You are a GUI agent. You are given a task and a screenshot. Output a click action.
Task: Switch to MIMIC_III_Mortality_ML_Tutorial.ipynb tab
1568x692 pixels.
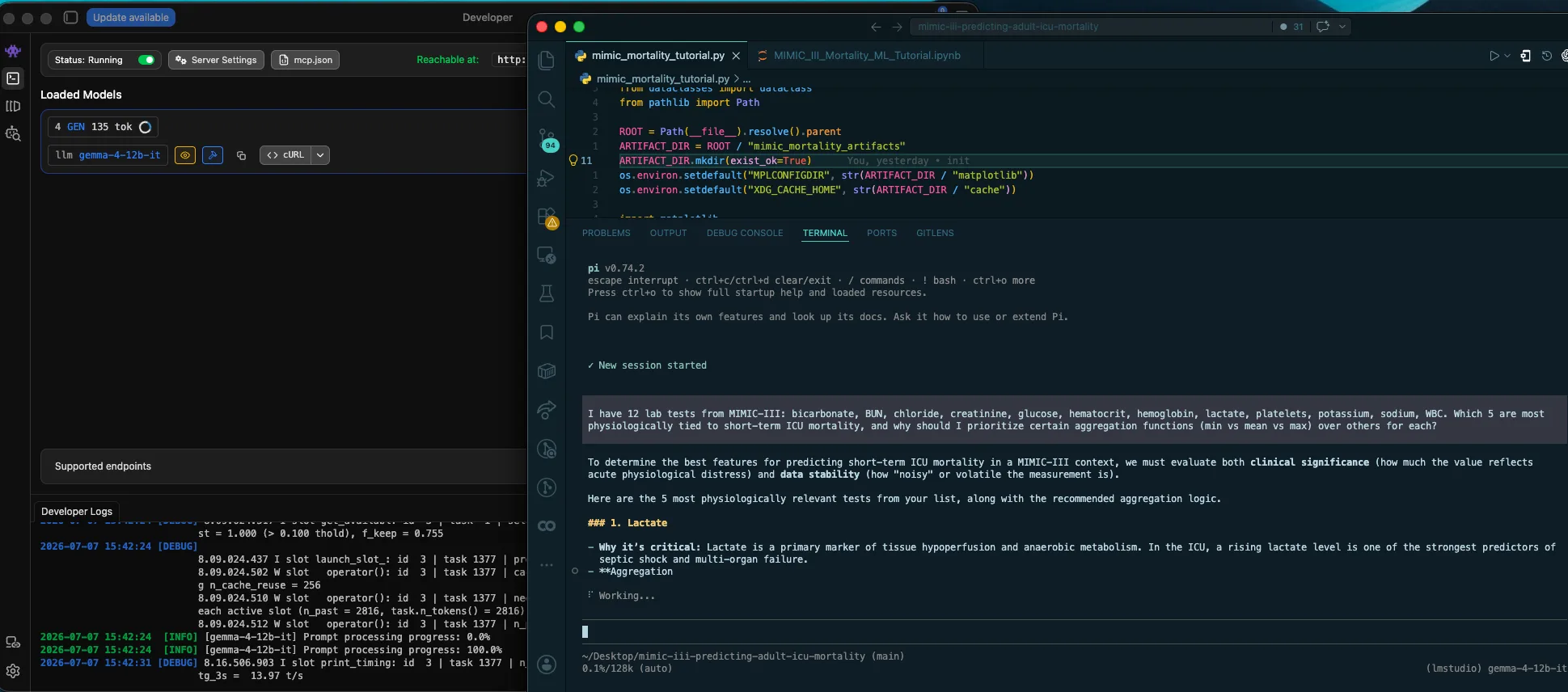coord(866,56)
